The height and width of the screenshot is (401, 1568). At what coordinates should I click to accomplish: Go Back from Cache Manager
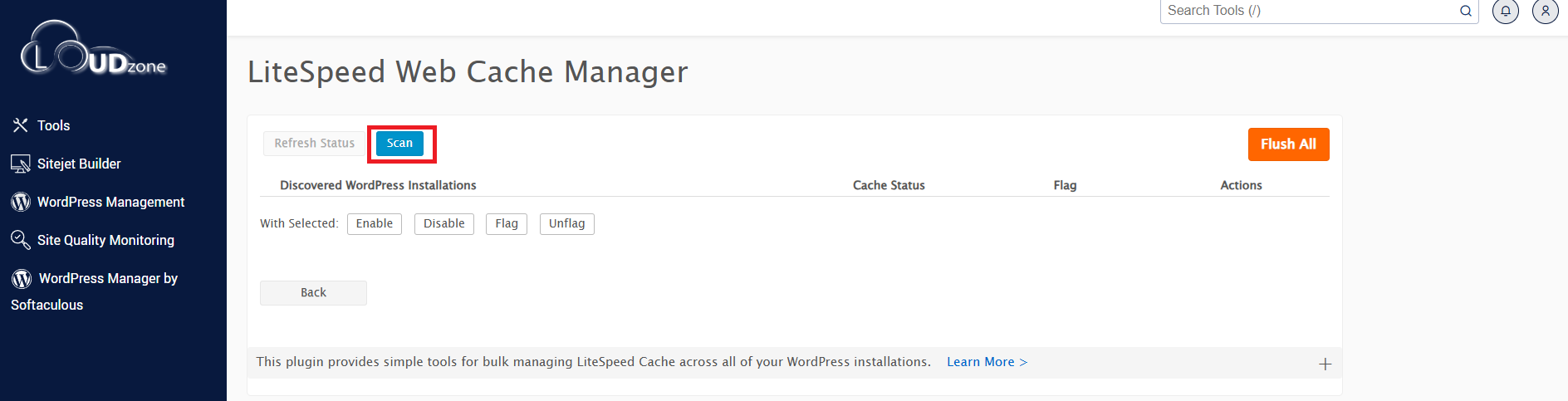313,293
